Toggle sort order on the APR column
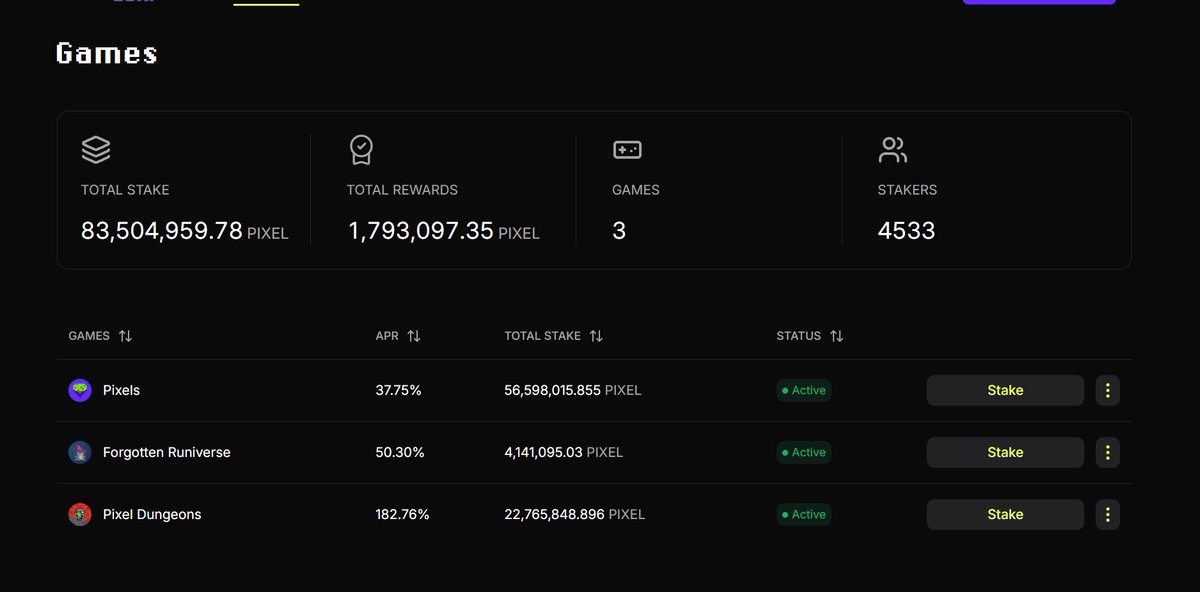1200x592 pixels. (414, 336)
